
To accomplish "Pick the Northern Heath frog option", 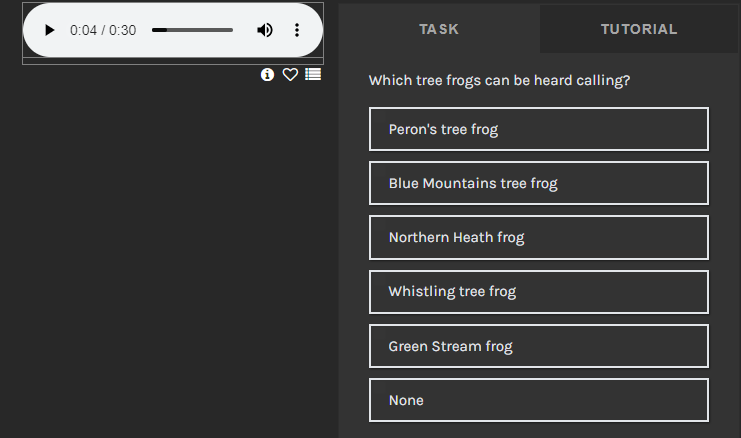I will click(x=538, y=237).
